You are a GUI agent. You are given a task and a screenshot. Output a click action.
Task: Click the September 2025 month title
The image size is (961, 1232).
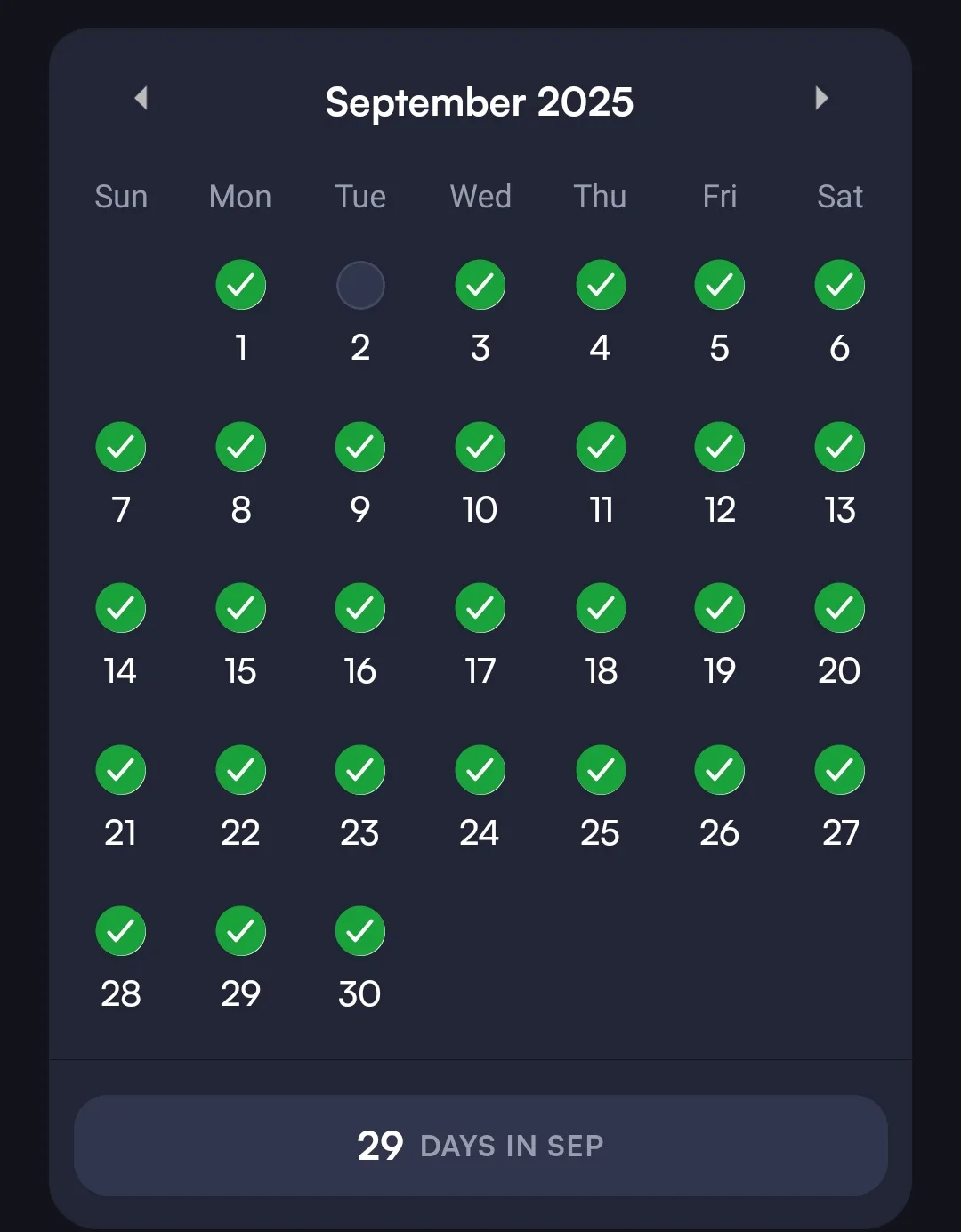click(480, 102)
